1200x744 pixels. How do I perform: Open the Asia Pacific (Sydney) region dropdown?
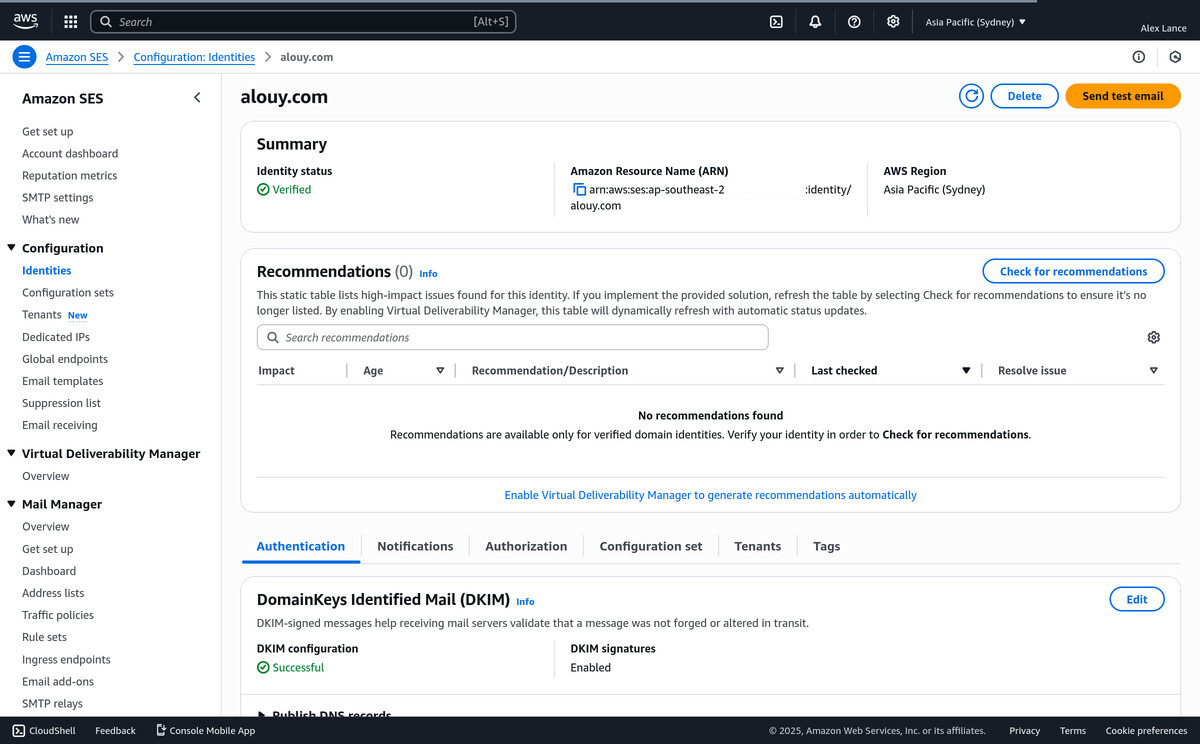tap(975, 22)
